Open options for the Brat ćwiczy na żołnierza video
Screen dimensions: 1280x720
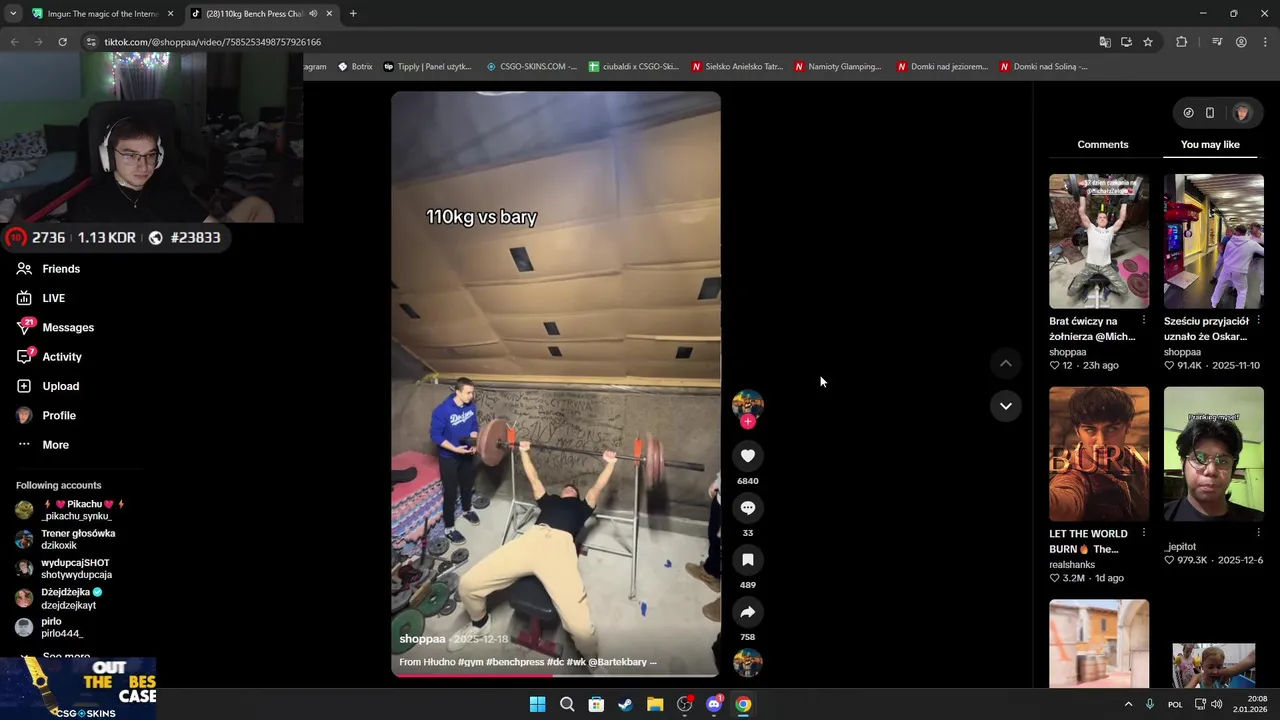click(x=1144, y=320)
